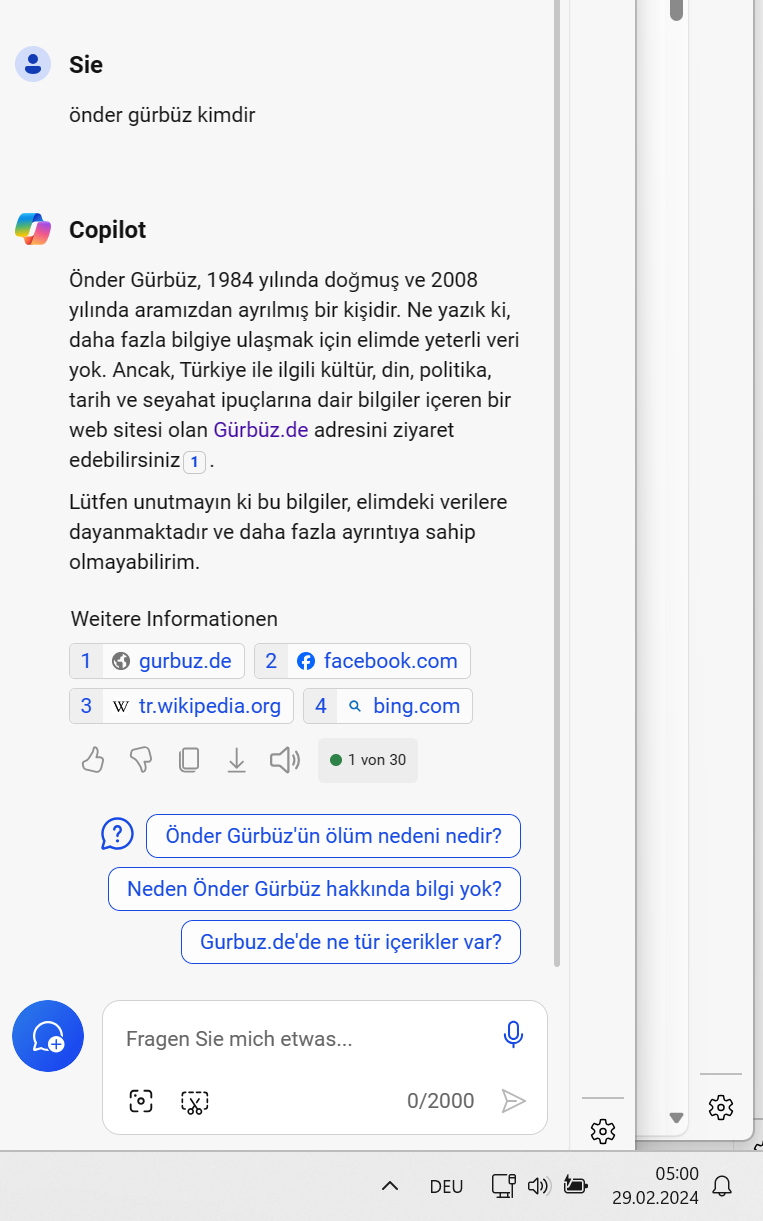Open the sidebar settings gear icon

[602, 1131]
